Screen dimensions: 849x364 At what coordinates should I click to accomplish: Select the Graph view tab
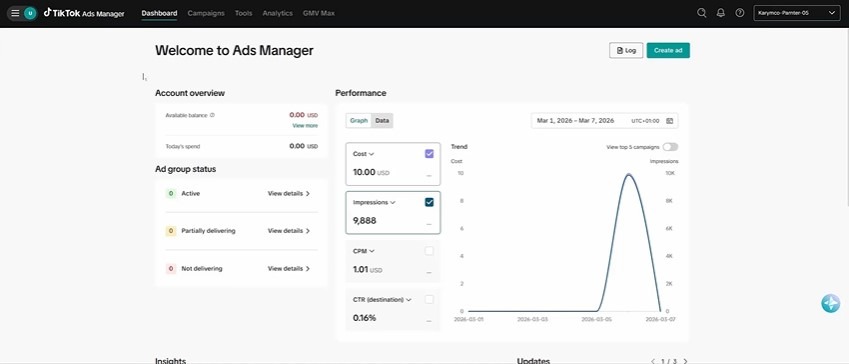(358, 121)
